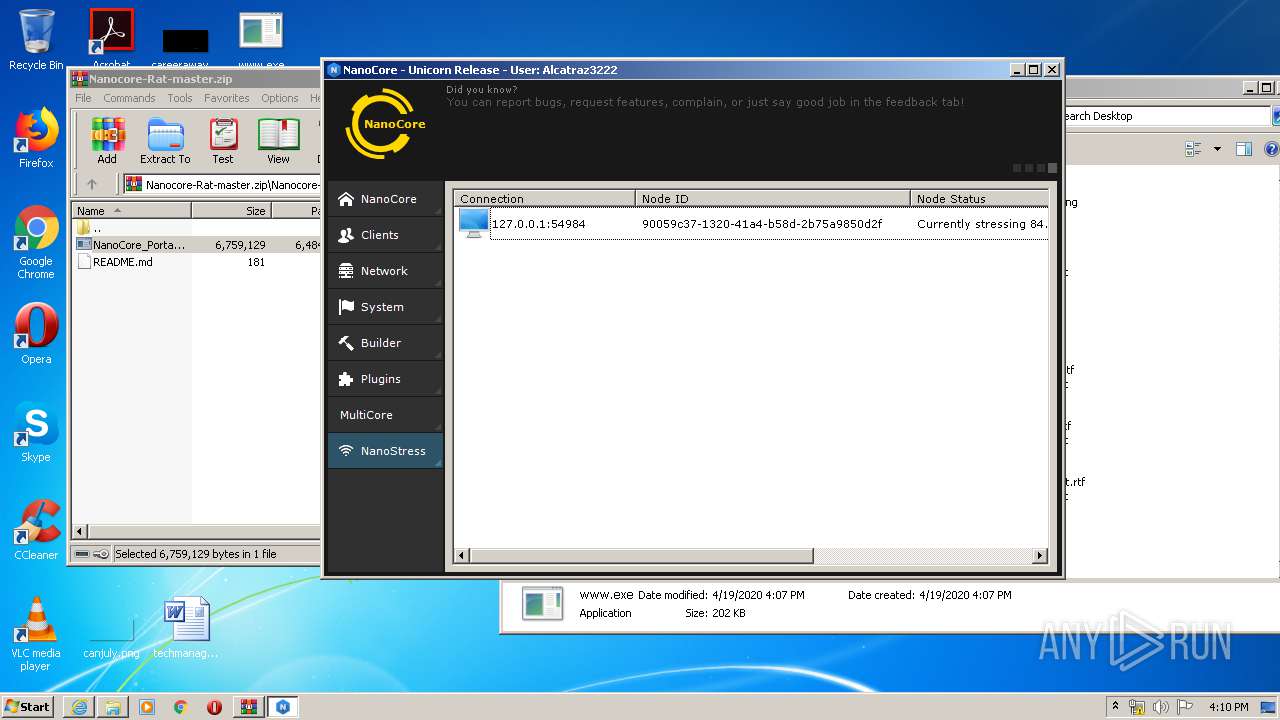This screenshot has width=1280, height=720.
Task: Open Explorer change view dropdown arrow
Action: [1217, 149]
